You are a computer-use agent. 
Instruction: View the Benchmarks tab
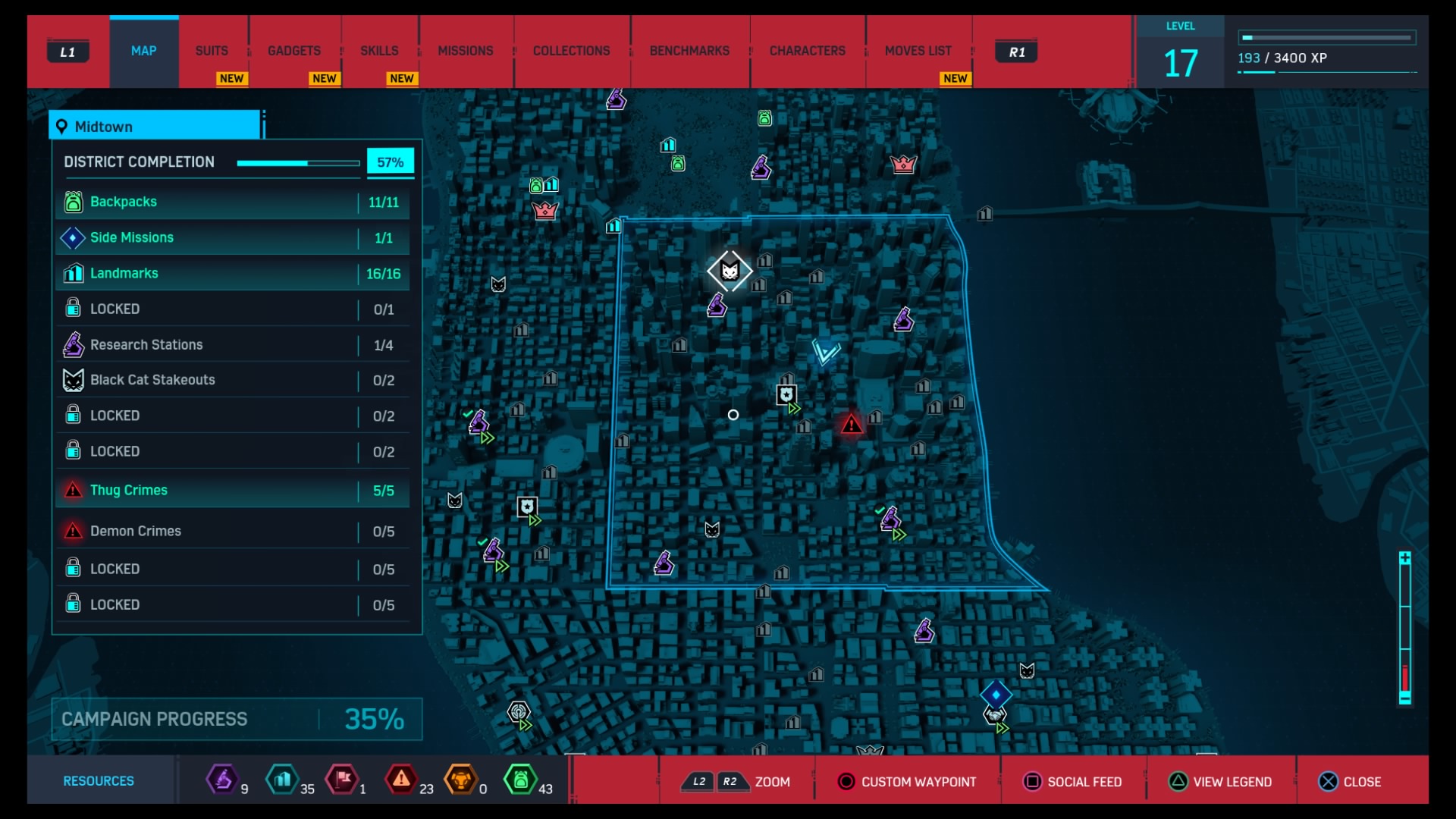(x=689, y=51)
